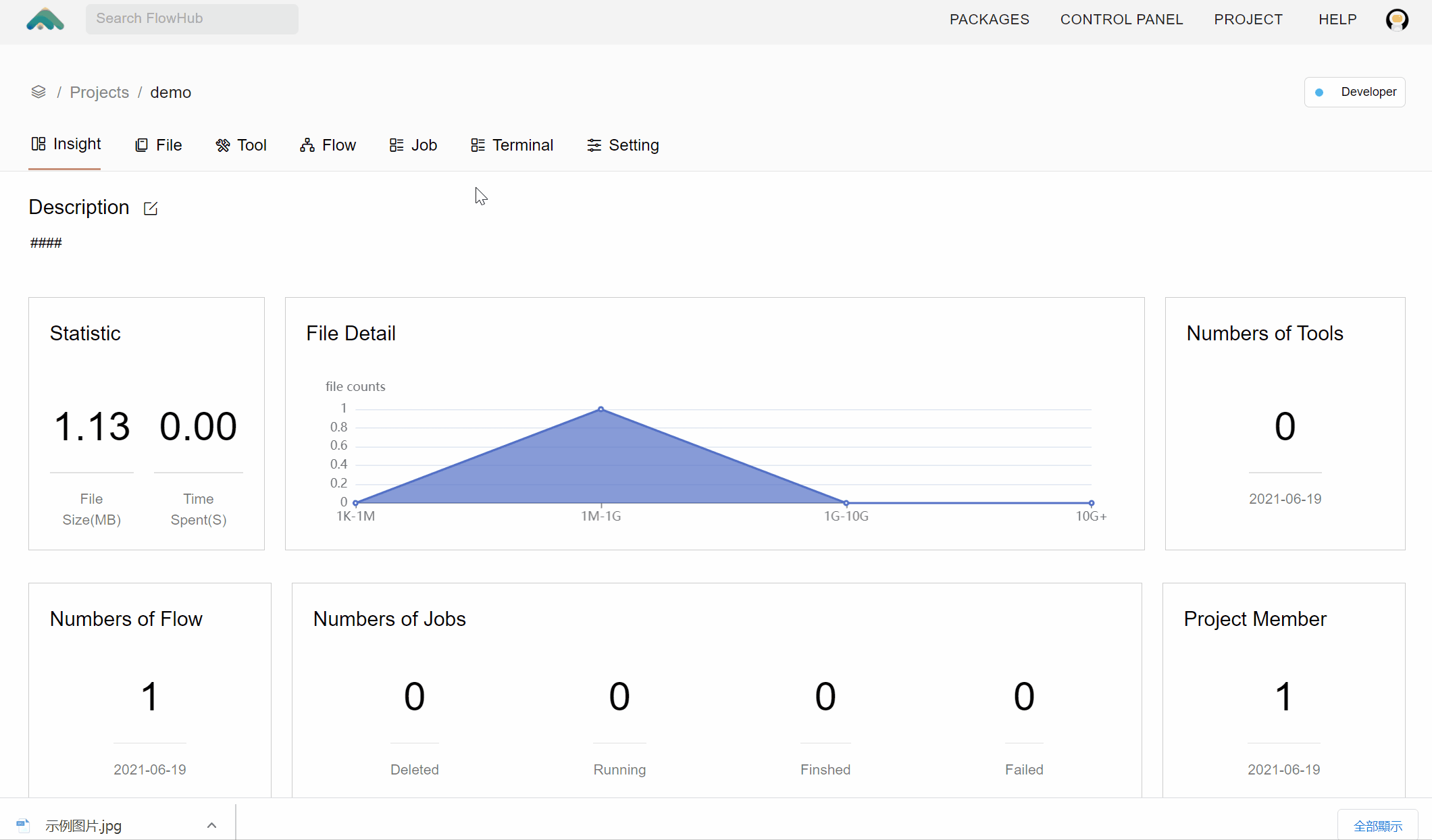Click the FlowHub logo icon
The width and height of the screenshot is (1432, 840).
(45, 19)
